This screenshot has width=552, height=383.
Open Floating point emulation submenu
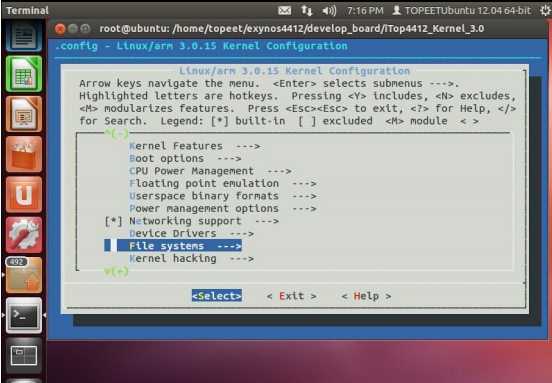(x=222, y=183)
